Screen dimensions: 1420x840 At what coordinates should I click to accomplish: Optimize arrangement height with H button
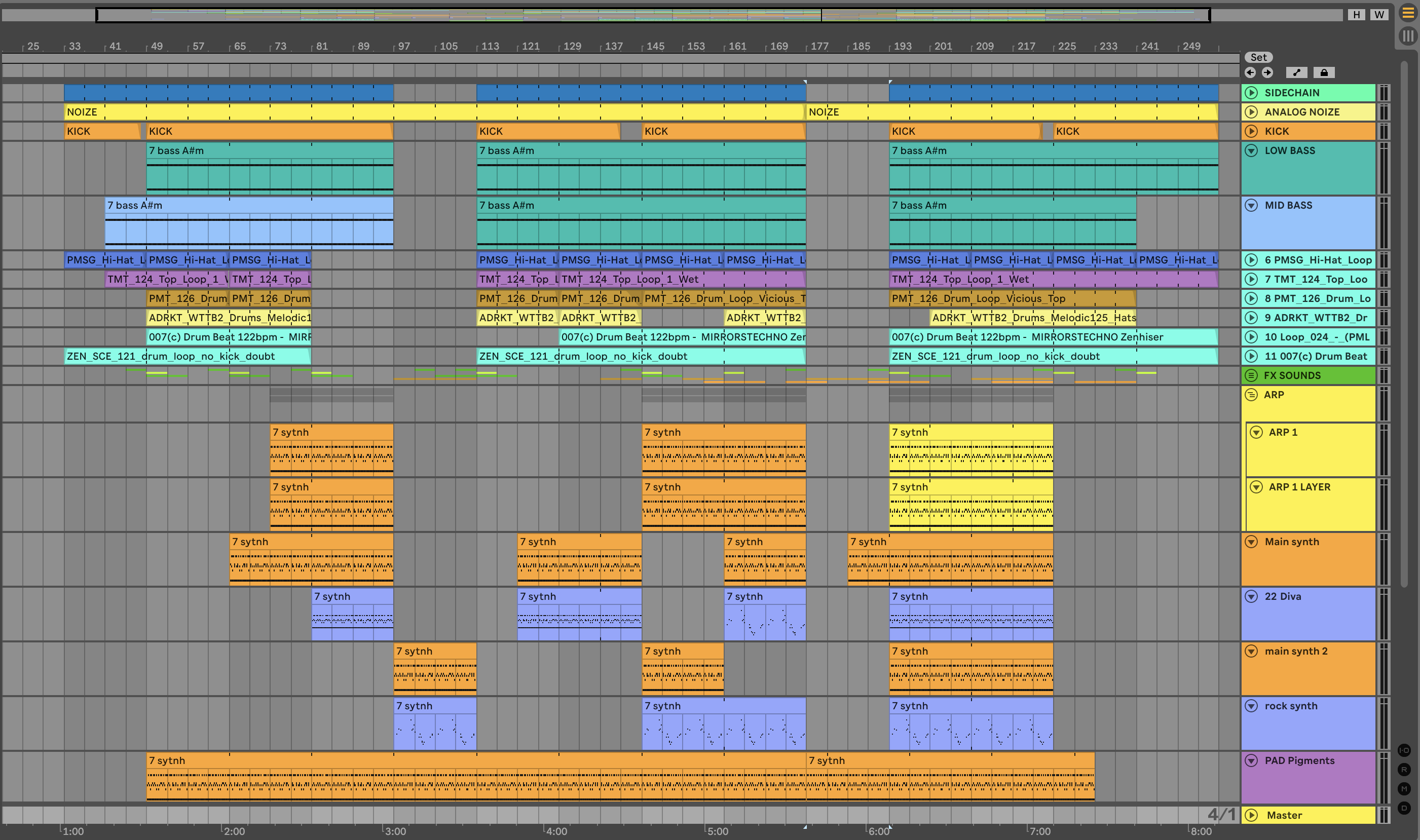tap(1357, 15)
